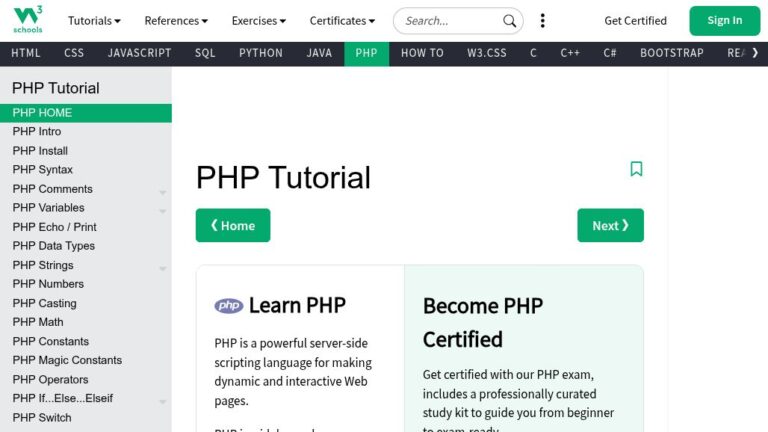Screen dimensions: 768x432
Task: Select PHP HOME in the sidebar
Action: [x=86, y=113]
